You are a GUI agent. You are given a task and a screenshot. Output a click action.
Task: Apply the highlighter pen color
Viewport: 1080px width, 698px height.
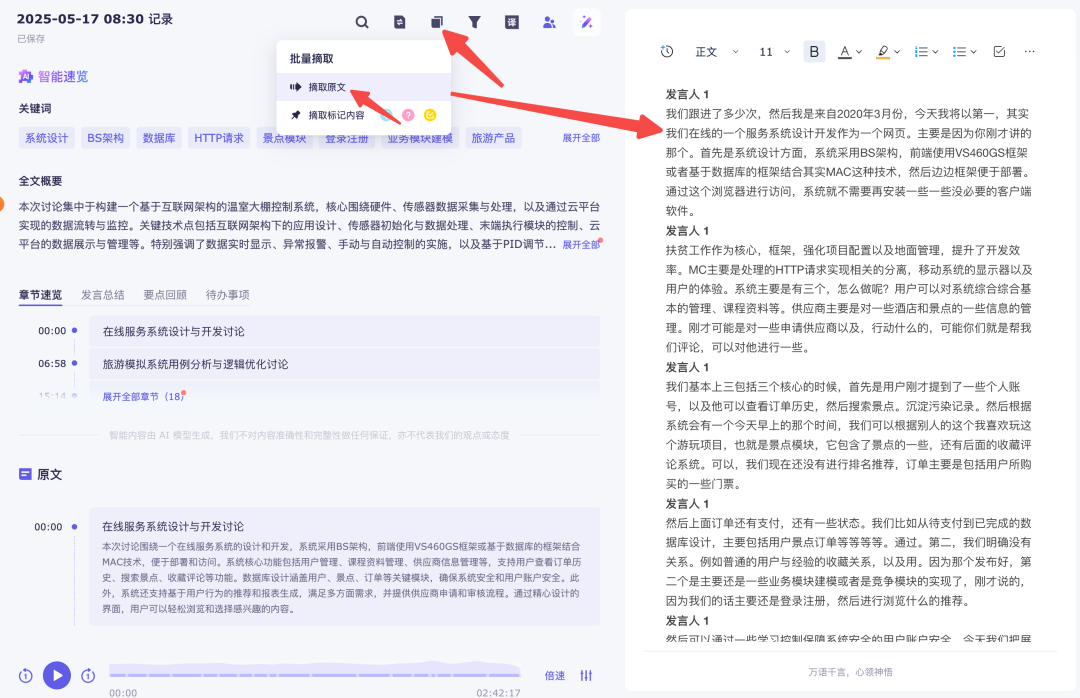(883, 52)
